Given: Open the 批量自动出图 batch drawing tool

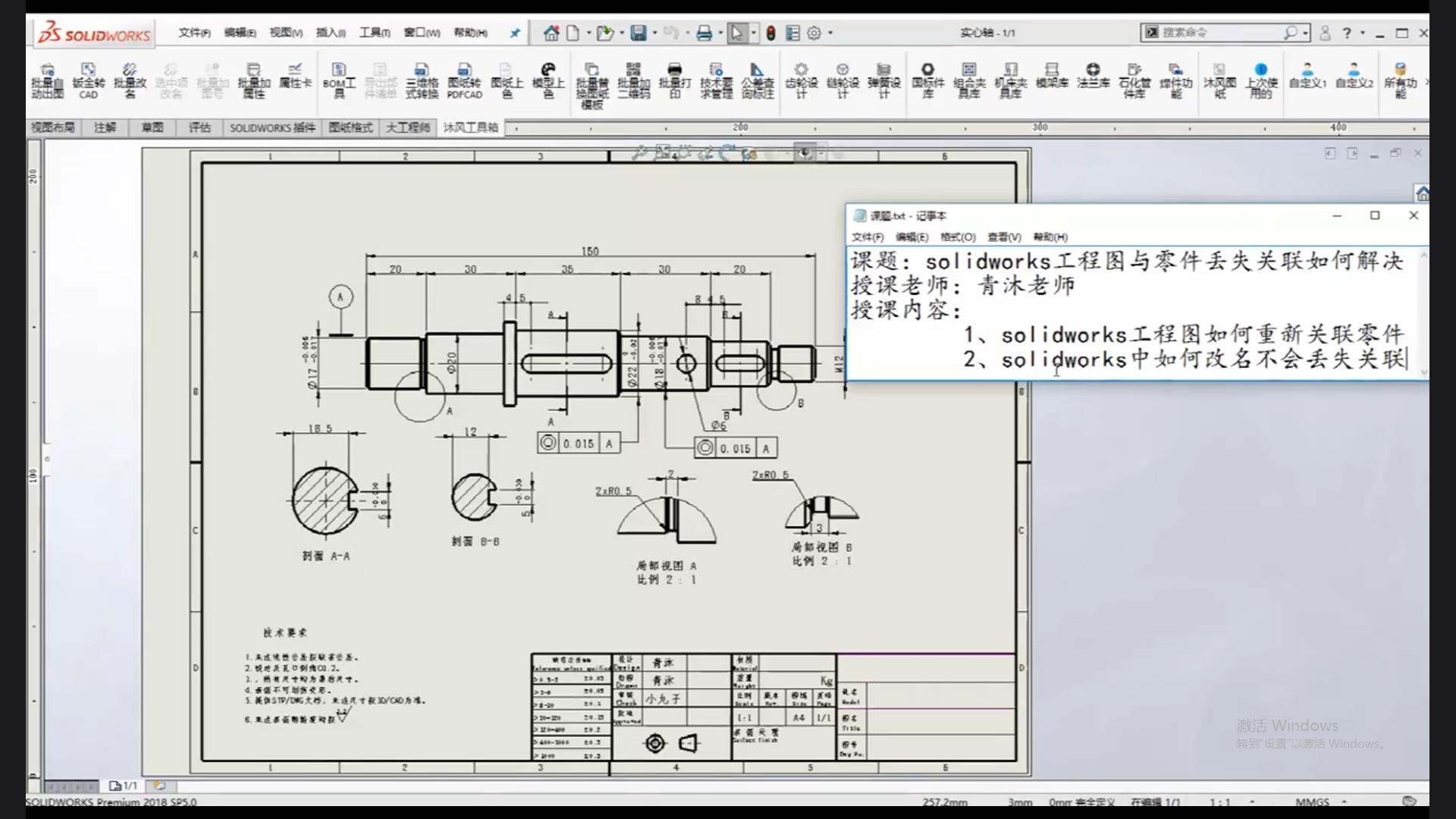Looking at the screenshot, I should point(47,81).
